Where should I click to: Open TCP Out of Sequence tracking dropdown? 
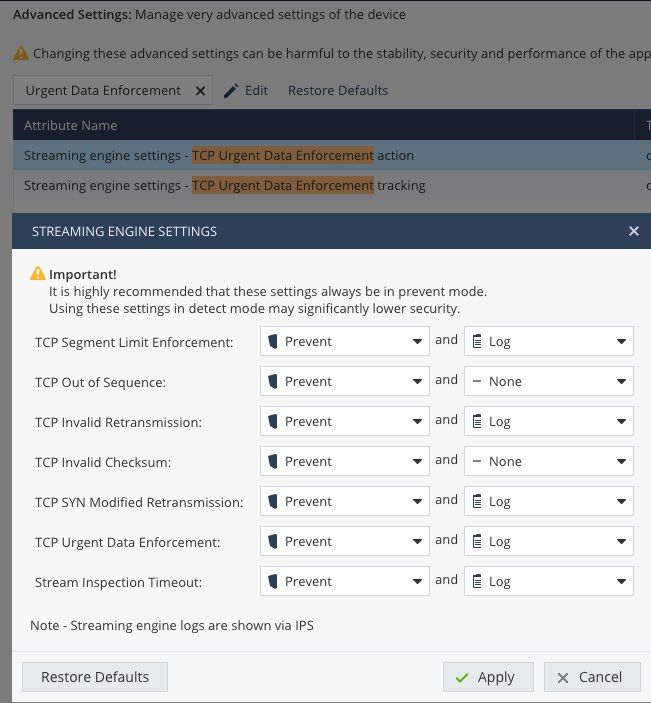point(549,381)
